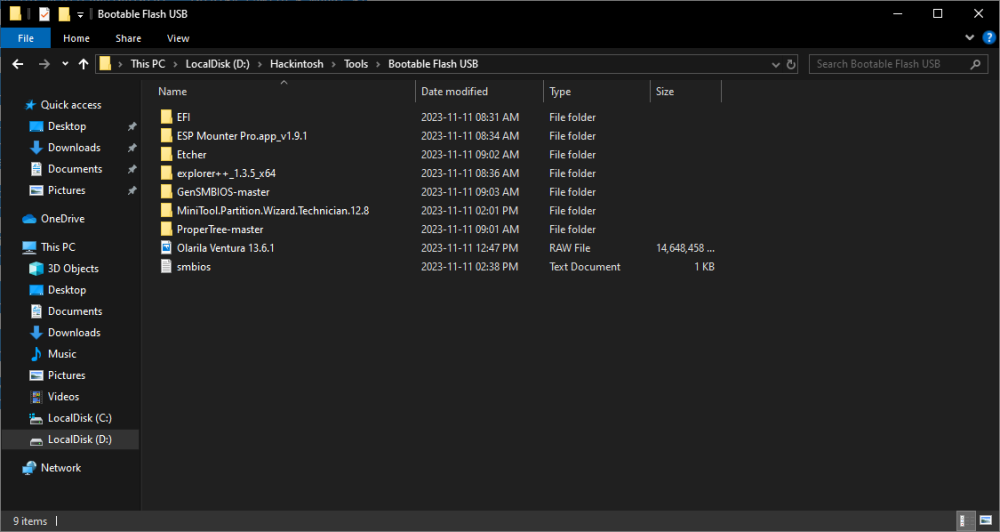This screenshot has width=1000, height=532.
Task: Click the Text Document type cell
Action: click(x=585, y=267)
